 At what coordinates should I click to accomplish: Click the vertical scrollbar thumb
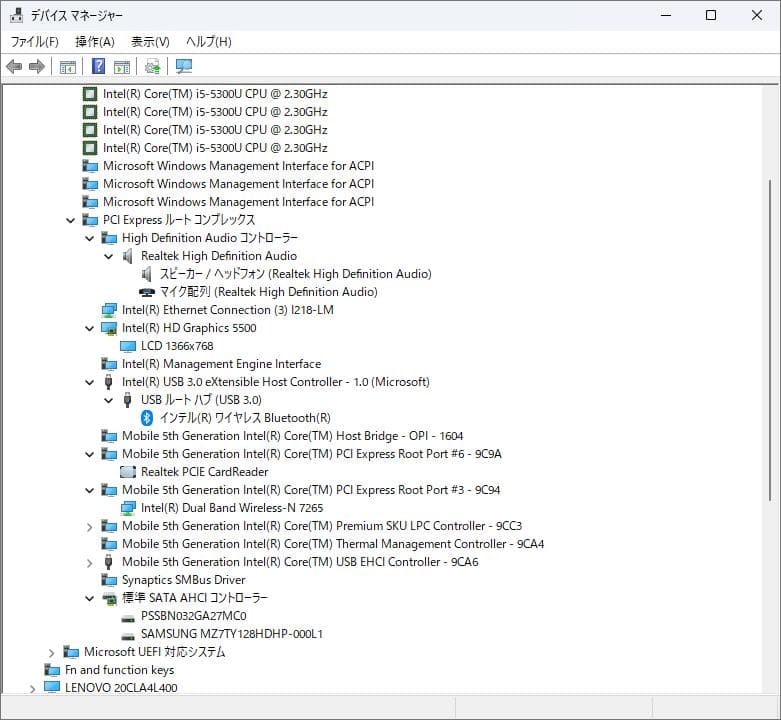pyautogui.click(x=771, y=340)
